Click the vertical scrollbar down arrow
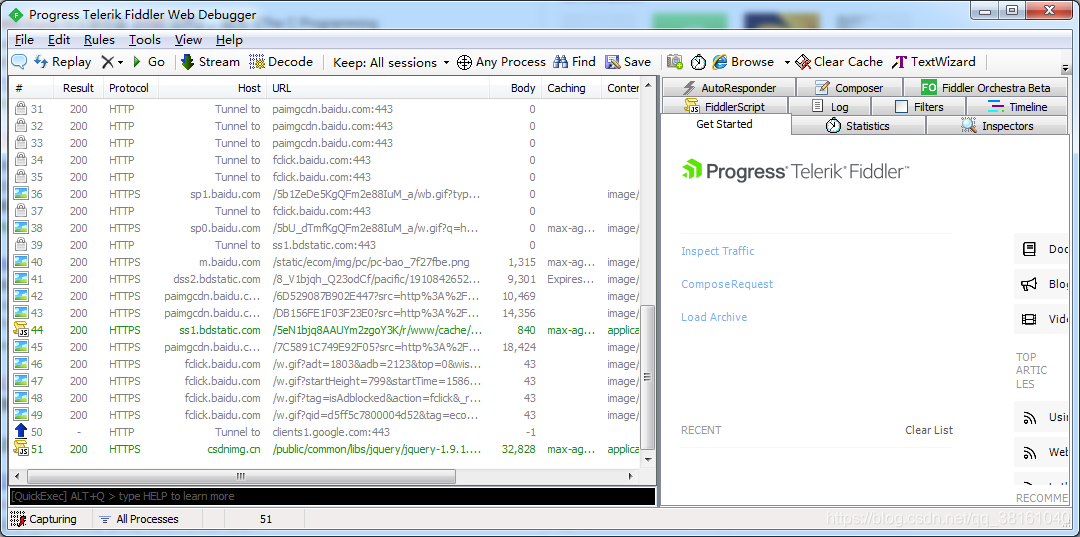This screenshot has height=537, width=1080. click(x=647, y=459)
